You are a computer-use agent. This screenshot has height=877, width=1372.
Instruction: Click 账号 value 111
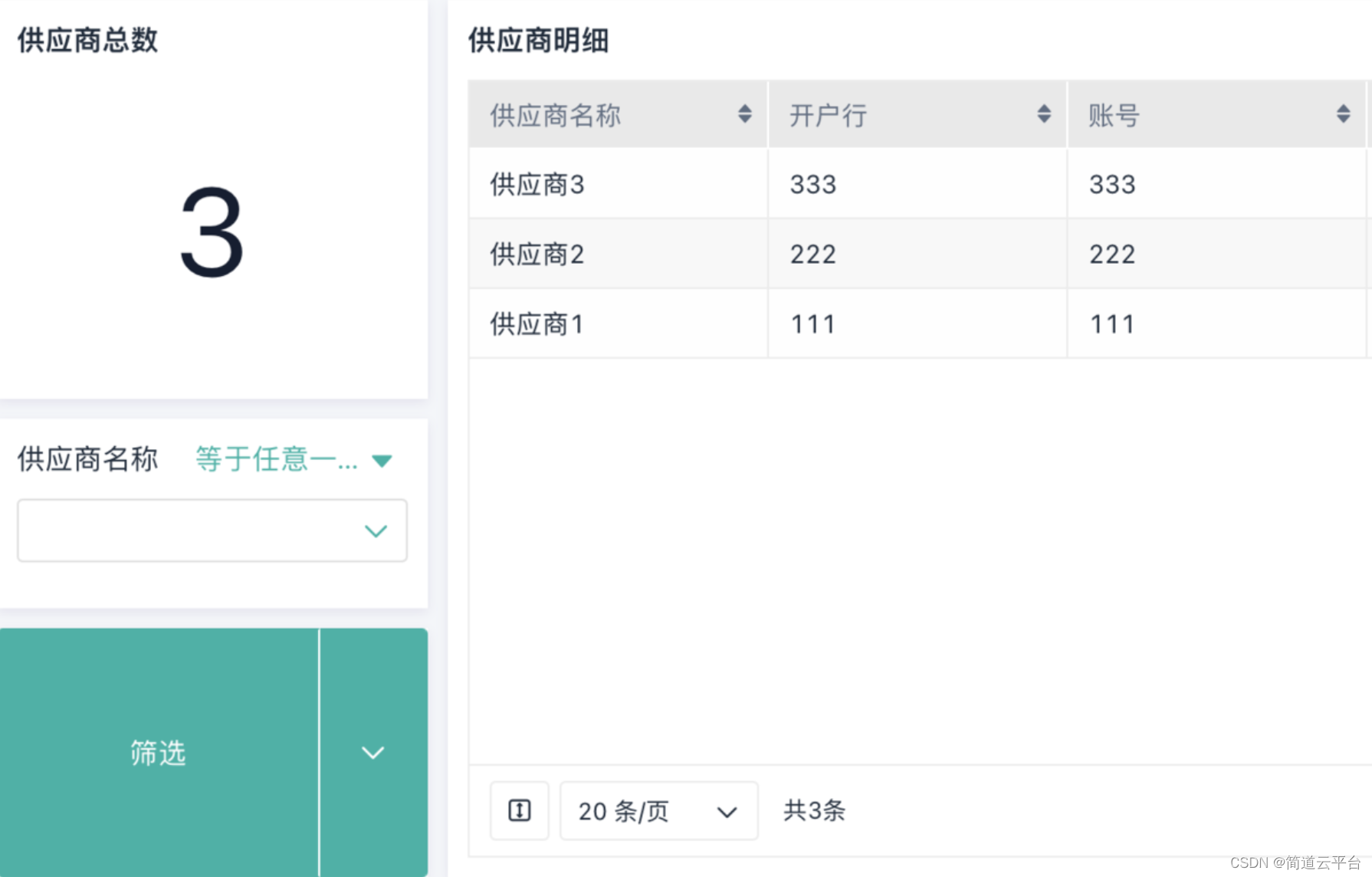[x=1112, y=324]
